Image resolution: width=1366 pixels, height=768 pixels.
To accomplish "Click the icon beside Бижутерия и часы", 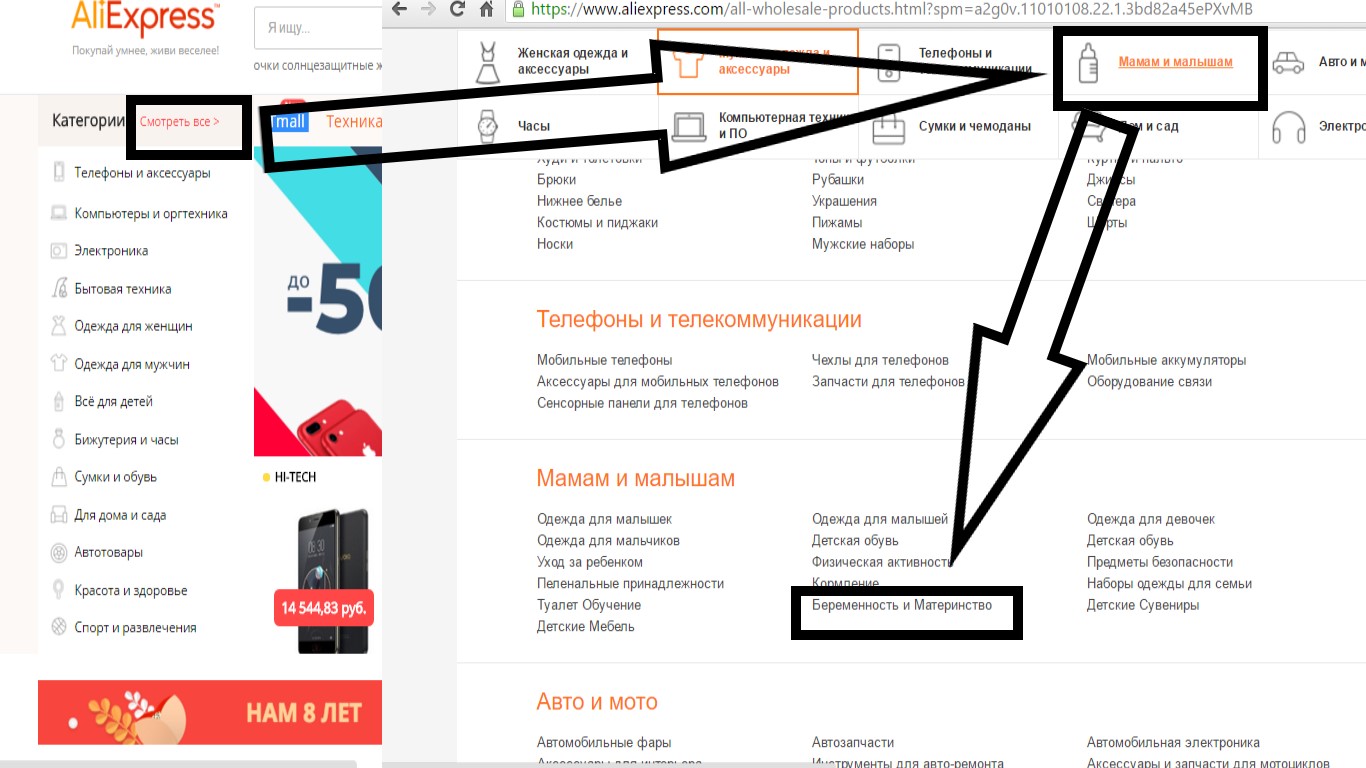I will point(59,439).
